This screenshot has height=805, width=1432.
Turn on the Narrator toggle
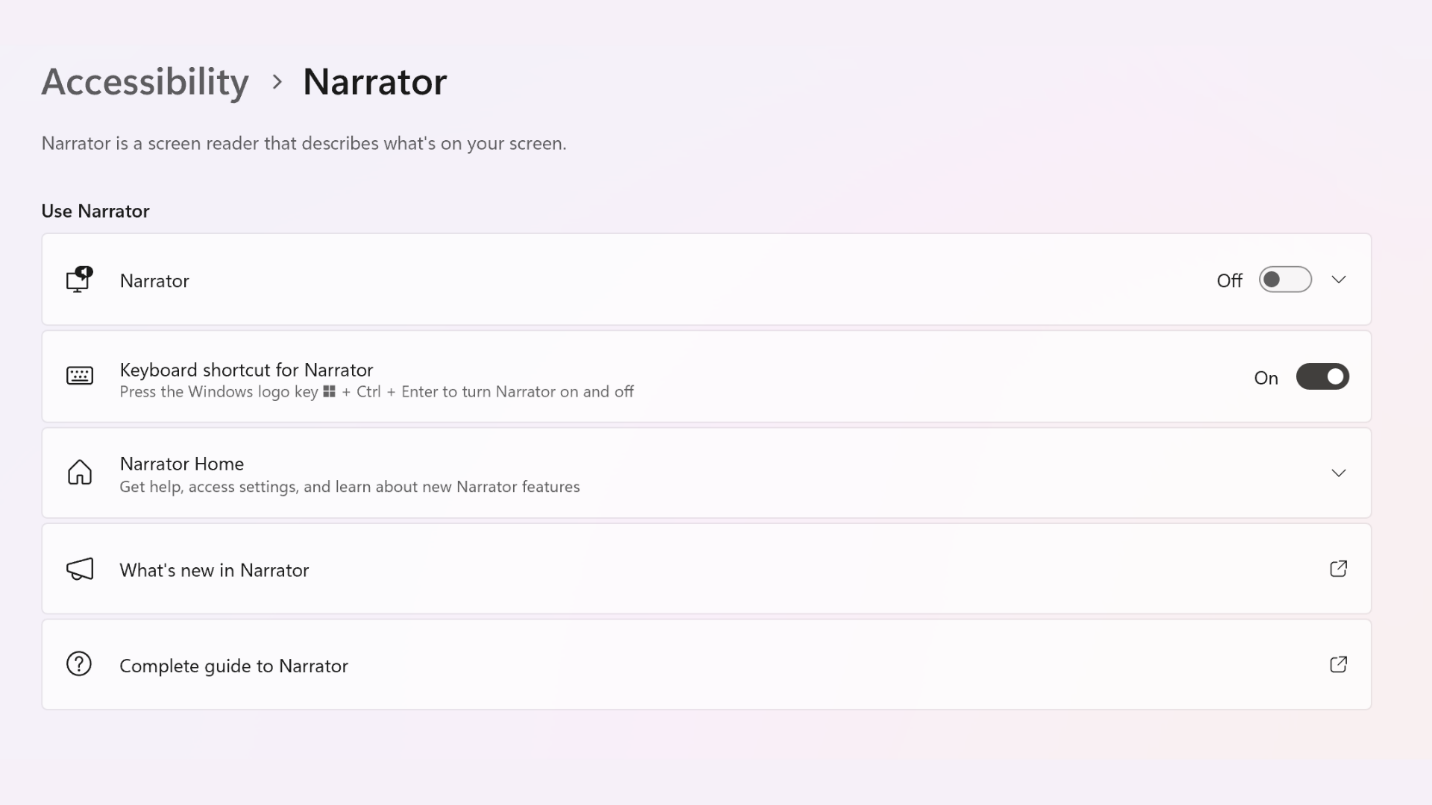[1285, 280]
